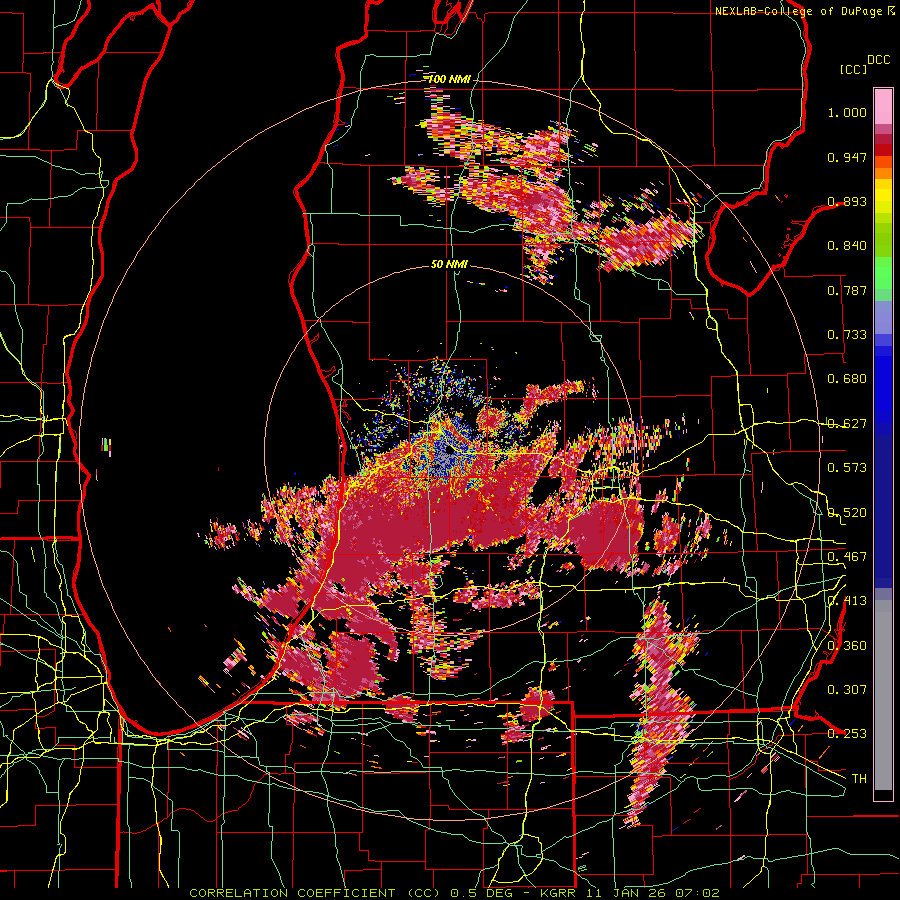
Task: Click the 0.840 color scale value
Action: point(847,246)
